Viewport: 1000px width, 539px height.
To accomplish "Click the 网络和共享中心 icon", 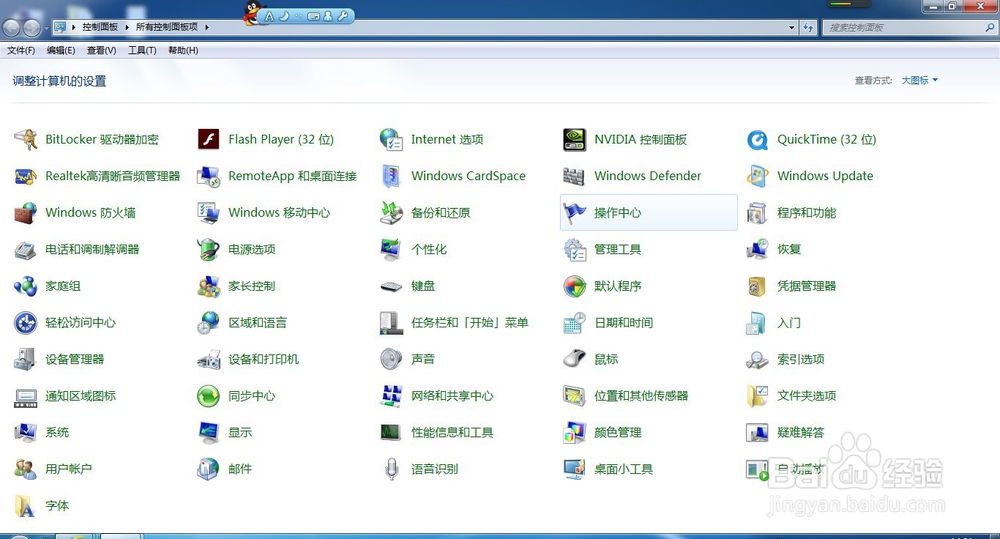I will coord(391,396).
